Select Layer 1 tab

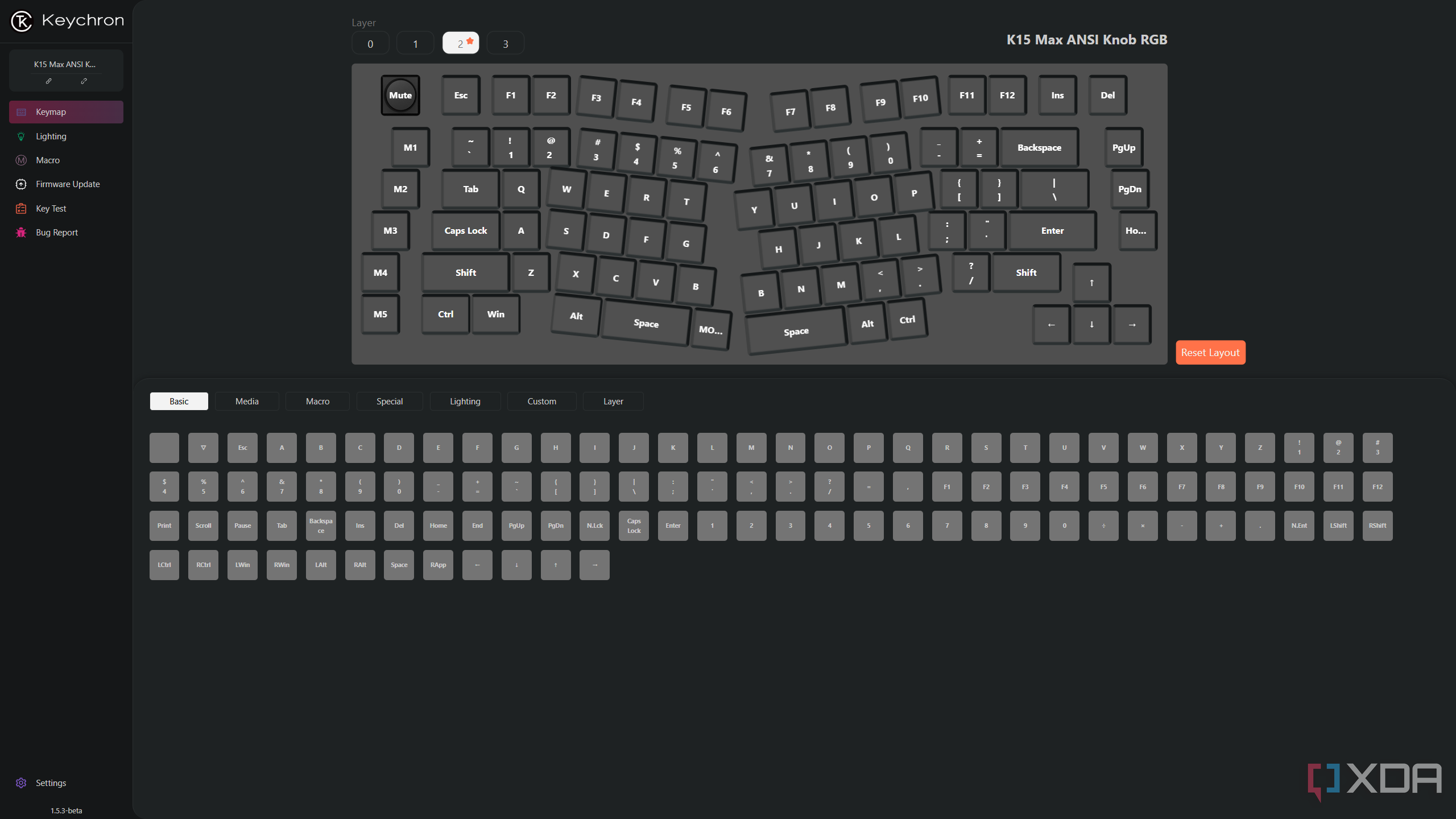(x=416, y=43)
